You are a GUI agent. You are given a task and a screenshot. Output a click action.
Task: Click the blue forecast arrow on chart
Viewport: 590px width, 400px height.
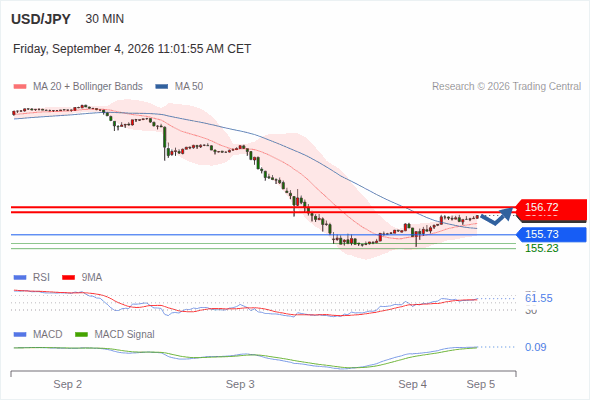(x=497, y=216)
